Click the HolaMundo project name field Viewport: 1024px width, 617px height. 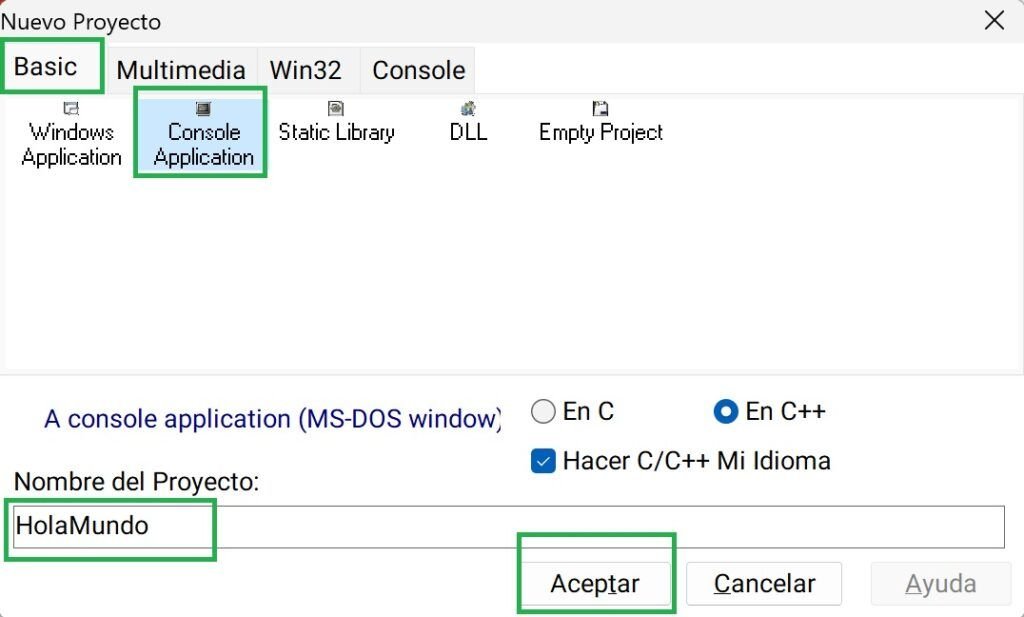pyautogui.click(x=508, y=526)
